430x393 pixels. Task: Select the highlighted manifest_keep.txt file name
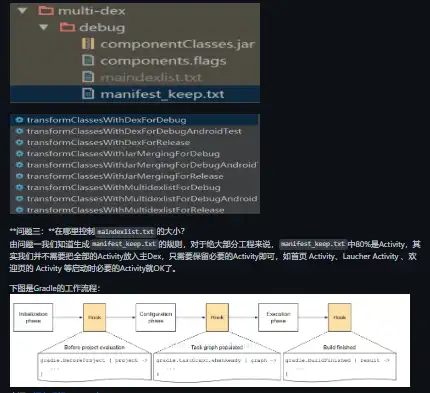click(162, 94)
